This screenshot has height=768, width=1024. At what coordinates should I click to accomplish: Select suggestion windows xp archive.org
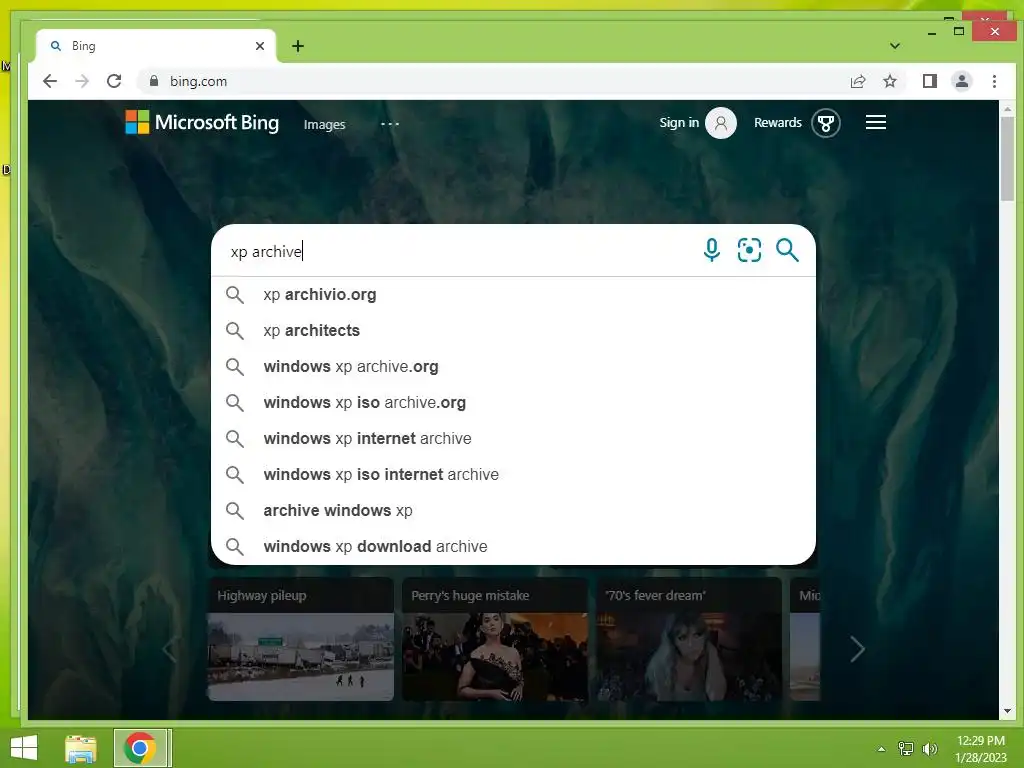tap(513, 366)
